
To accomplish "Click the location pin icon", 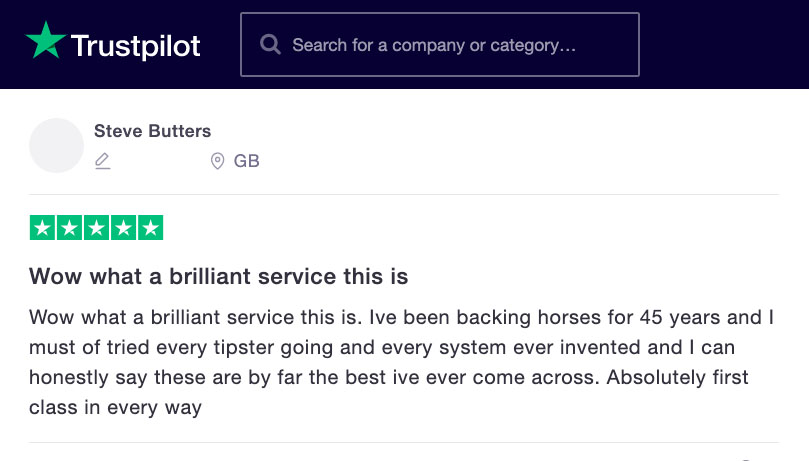I will [x=217, y=161].
